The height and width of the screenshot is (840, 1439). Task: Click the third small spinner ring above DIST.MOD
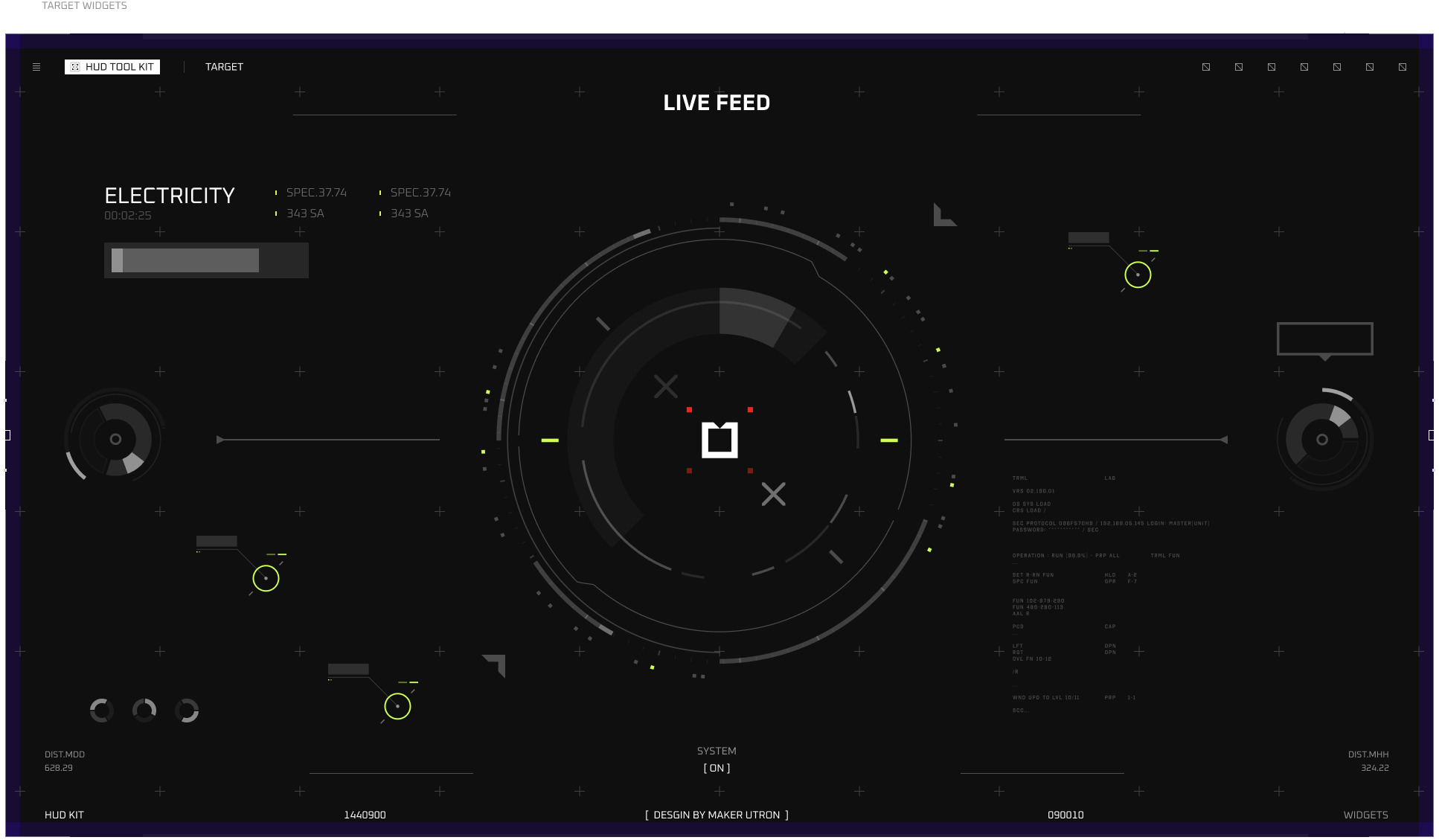[x=187, y=711]
